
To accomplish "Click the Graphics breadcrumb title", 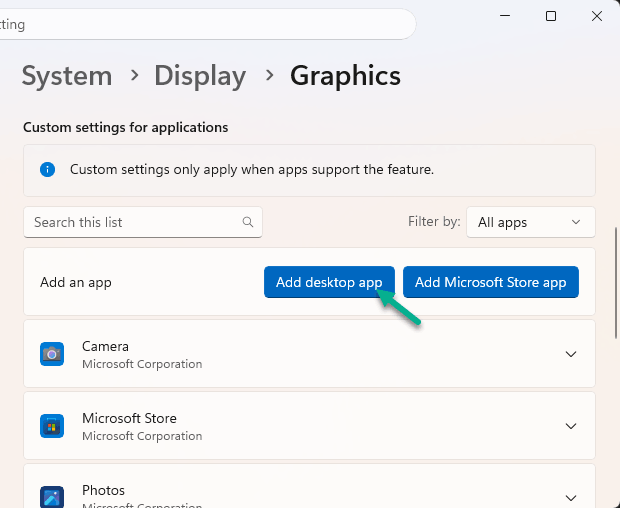I will [345, 76].
